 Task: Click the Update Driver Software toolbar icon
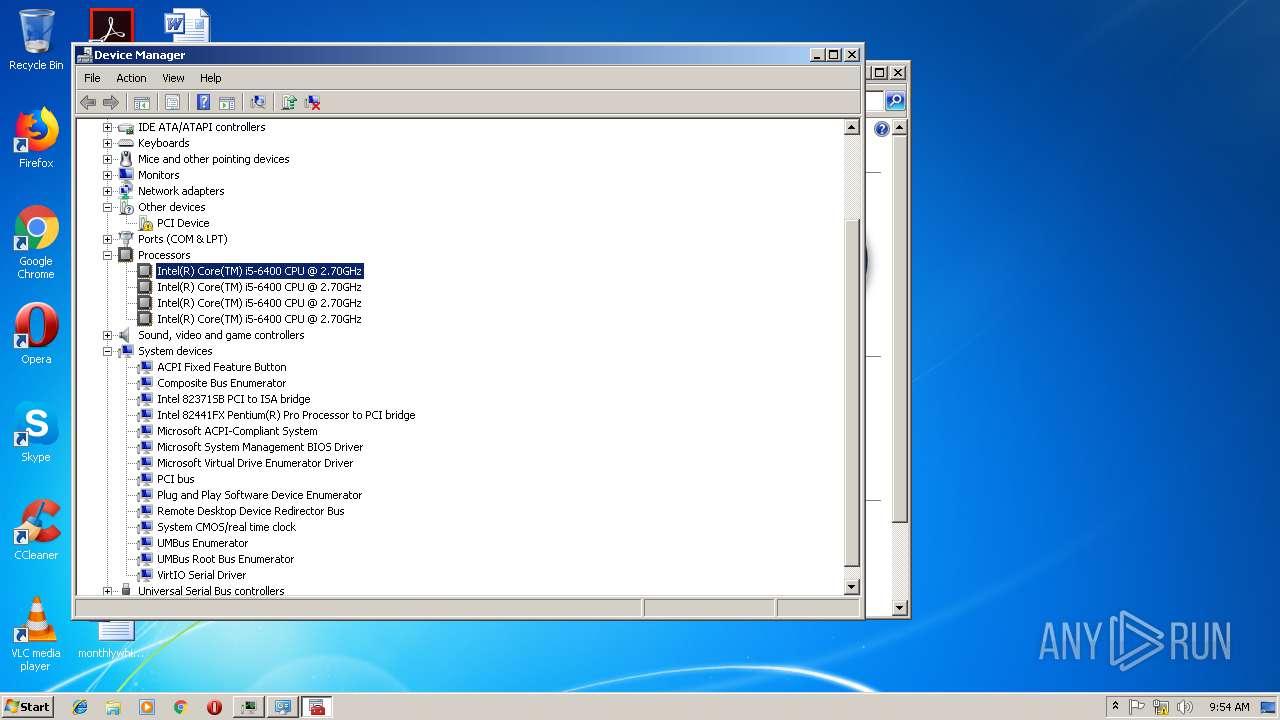289,102
